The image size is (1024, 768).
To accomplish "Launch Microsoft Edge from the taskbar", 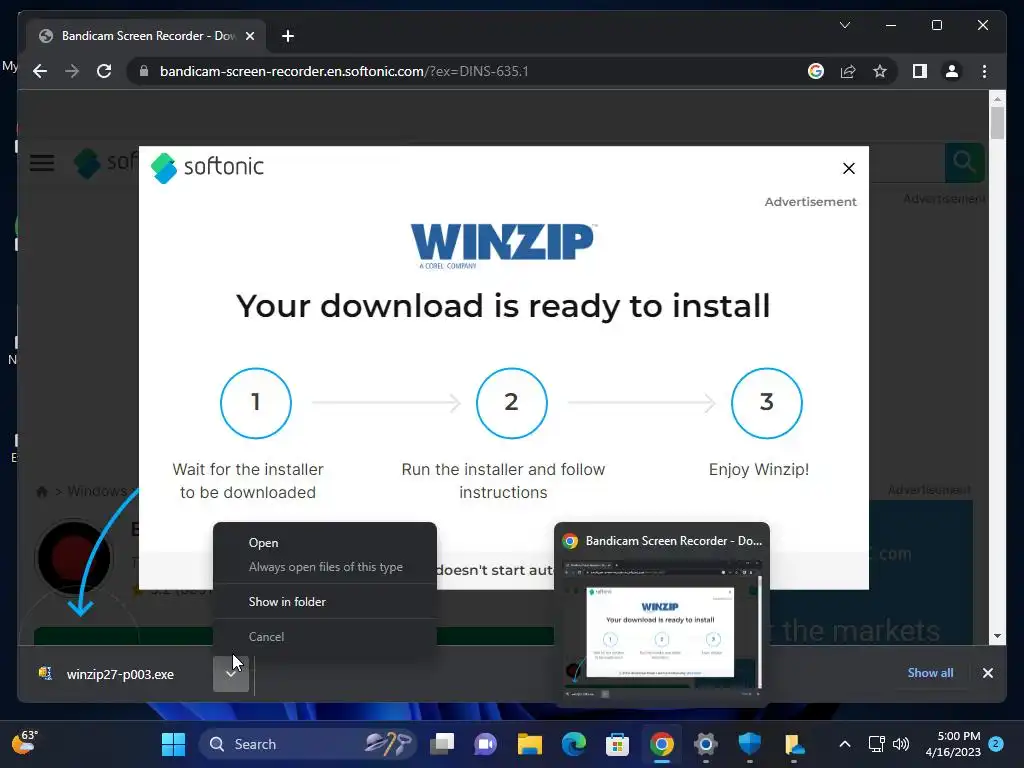I will pyautogui.click(x=573, y=744).
